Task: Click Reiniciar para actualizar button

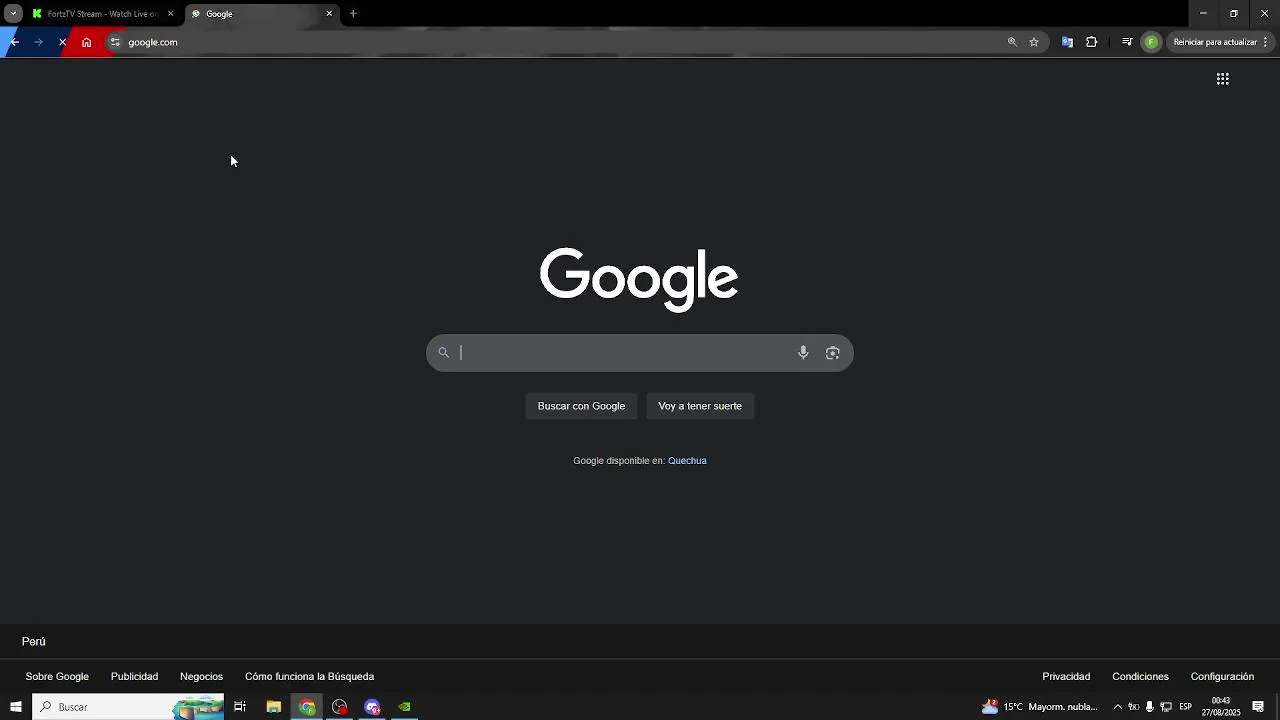Action: 1214,42
